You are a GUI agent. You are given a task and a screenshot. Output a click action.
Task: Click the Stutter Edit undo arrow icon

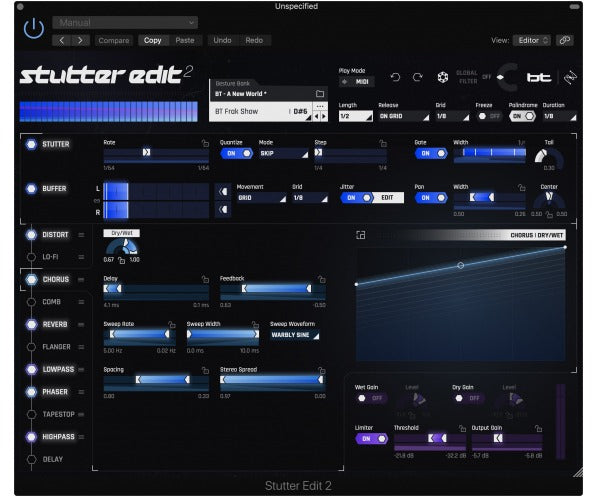395,77
